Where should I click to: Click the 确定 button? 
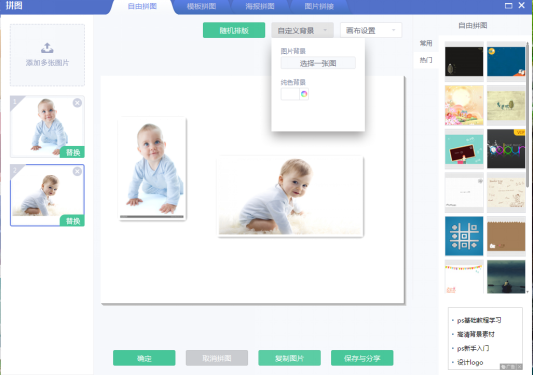click(x=144, y=358)
